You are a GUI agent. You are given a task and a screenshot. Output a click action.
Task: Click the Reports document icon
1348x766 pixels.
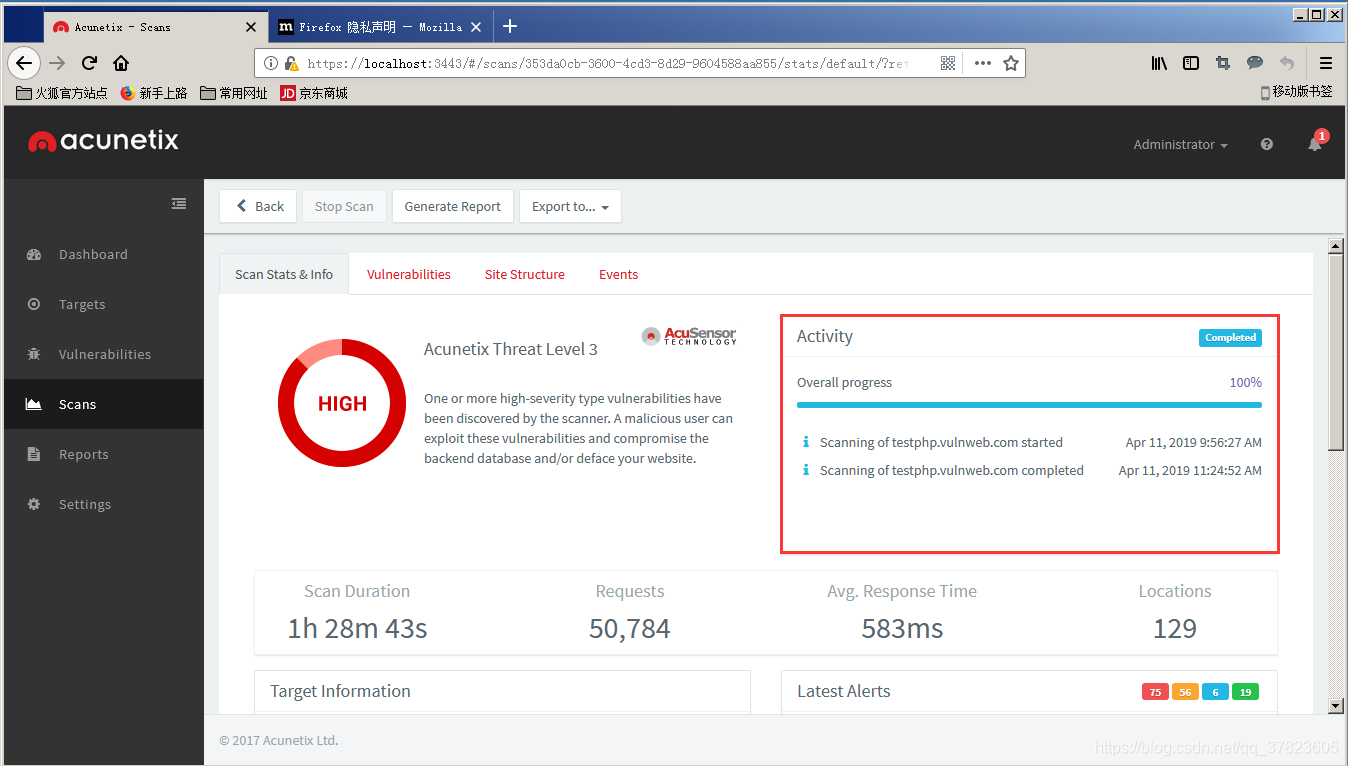[34, 454]
